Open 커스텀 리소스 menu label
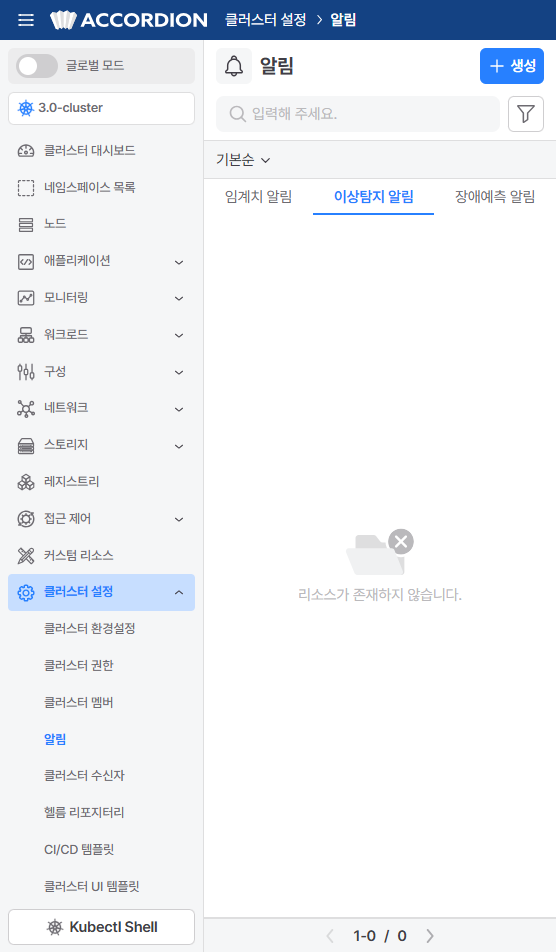 coord(78,556)
